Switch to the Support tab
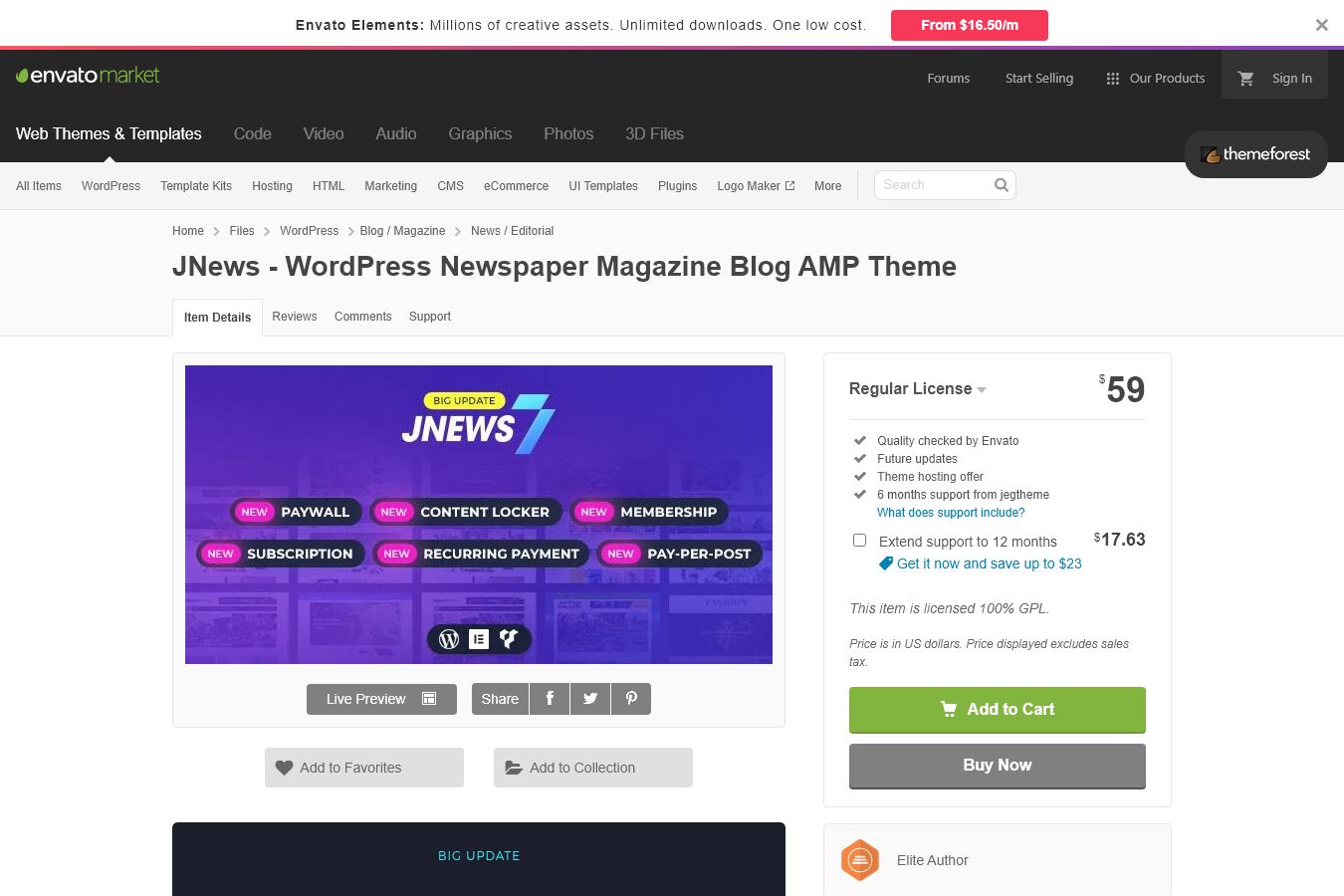This screenshot has height=896, width=1344. 430,317
